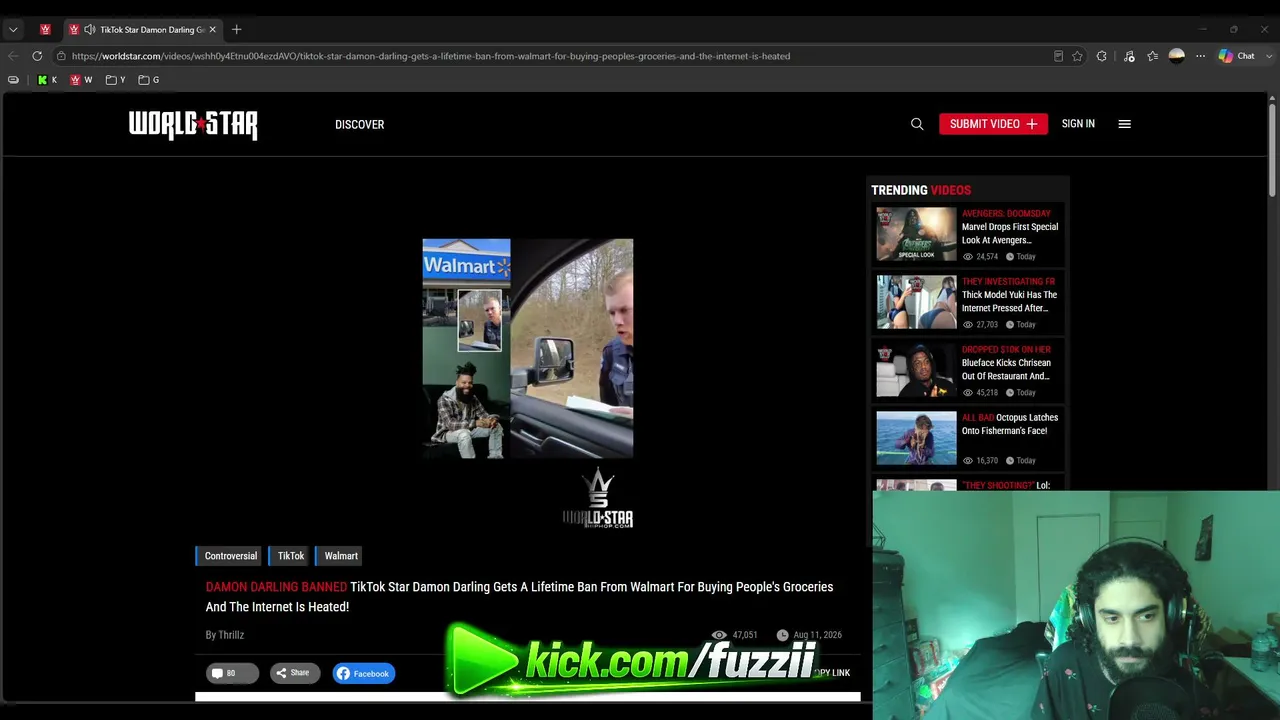The width and height of the screenshot is (1280, 720).
Task: Select the Walmart tag
Action: (x=340, y=556)
